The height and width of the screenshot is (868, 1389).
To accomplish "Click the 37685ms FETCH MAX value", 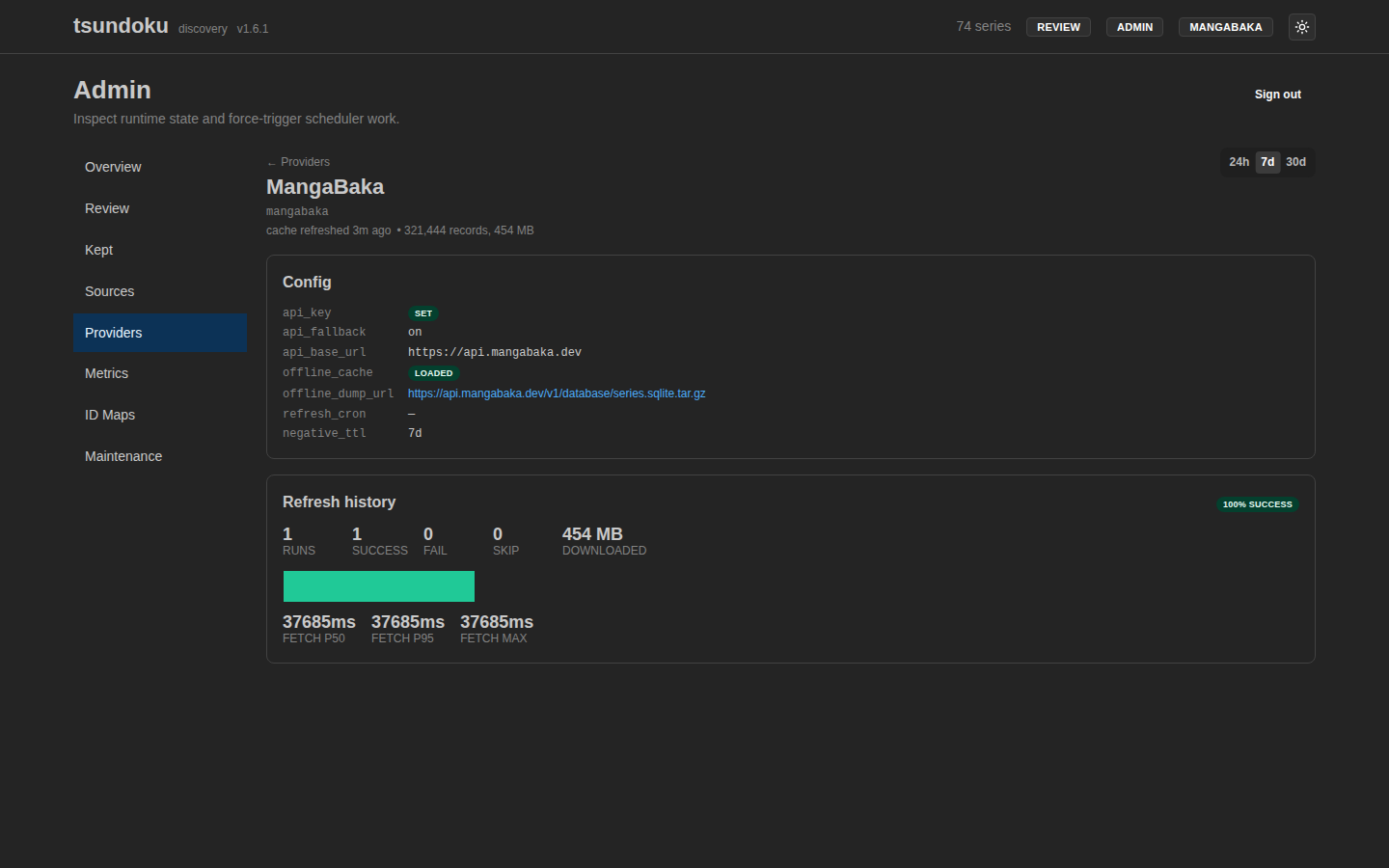I will 497,622.
